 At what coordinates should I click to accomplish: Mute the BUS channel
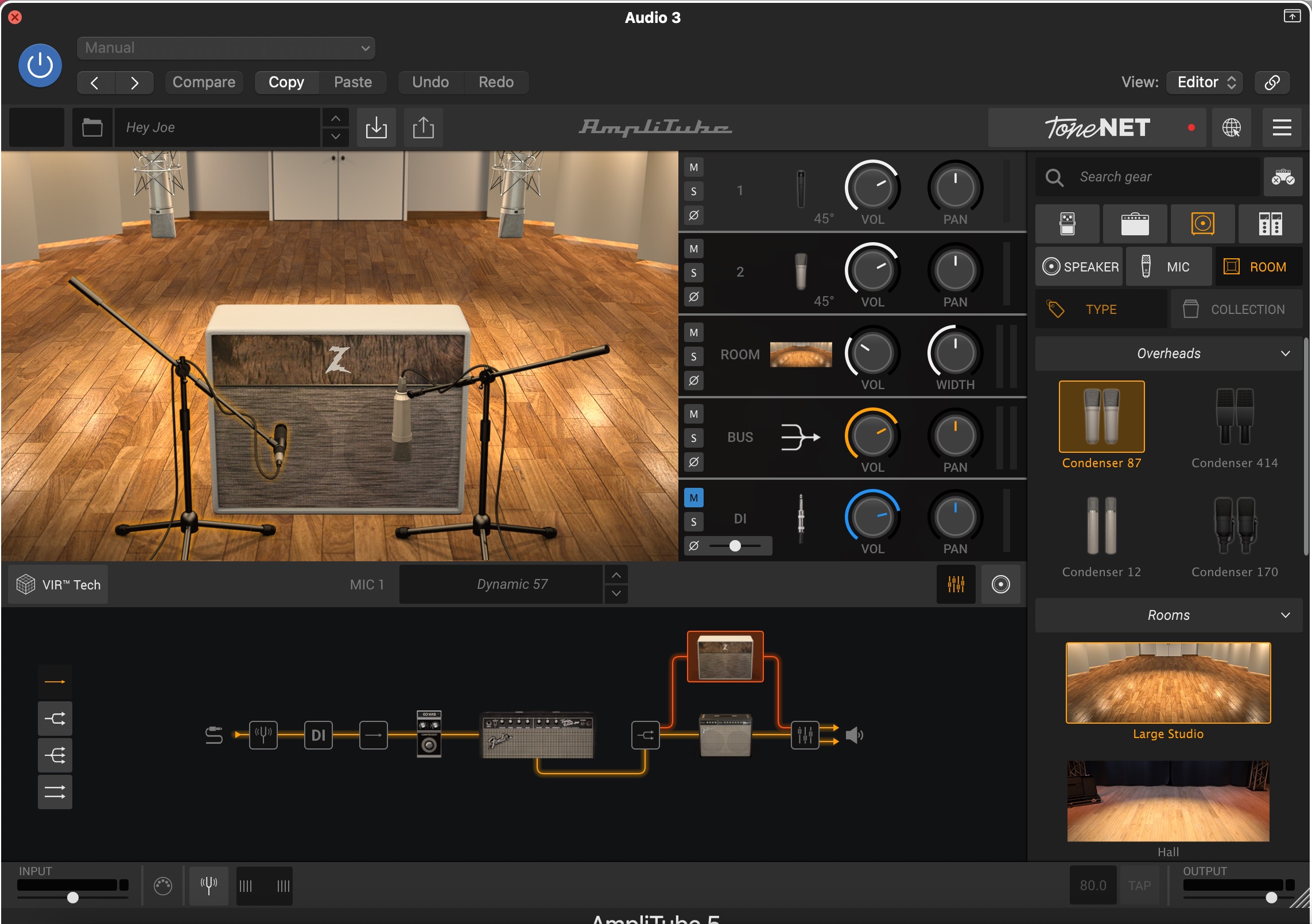click(693, 414)
